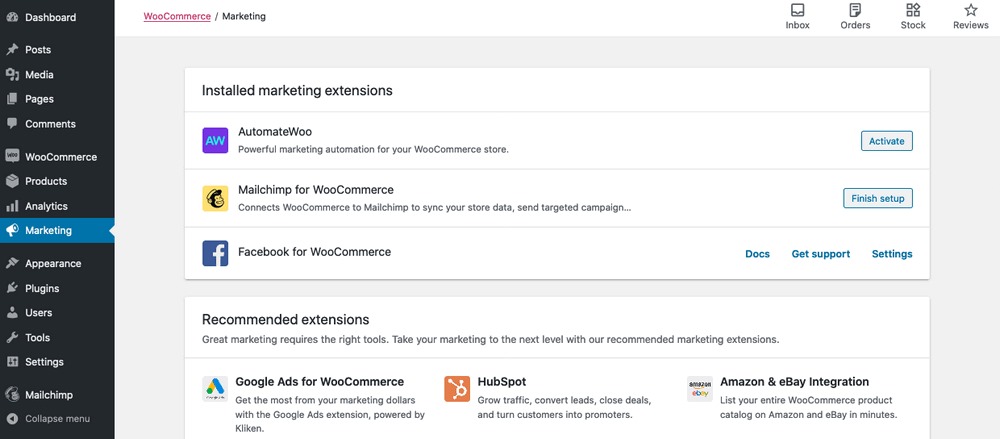Viewport: 1000px width, 439px height.
Task: Open the Users menu label
Action: pyautogui.click(x=38, y=313)
